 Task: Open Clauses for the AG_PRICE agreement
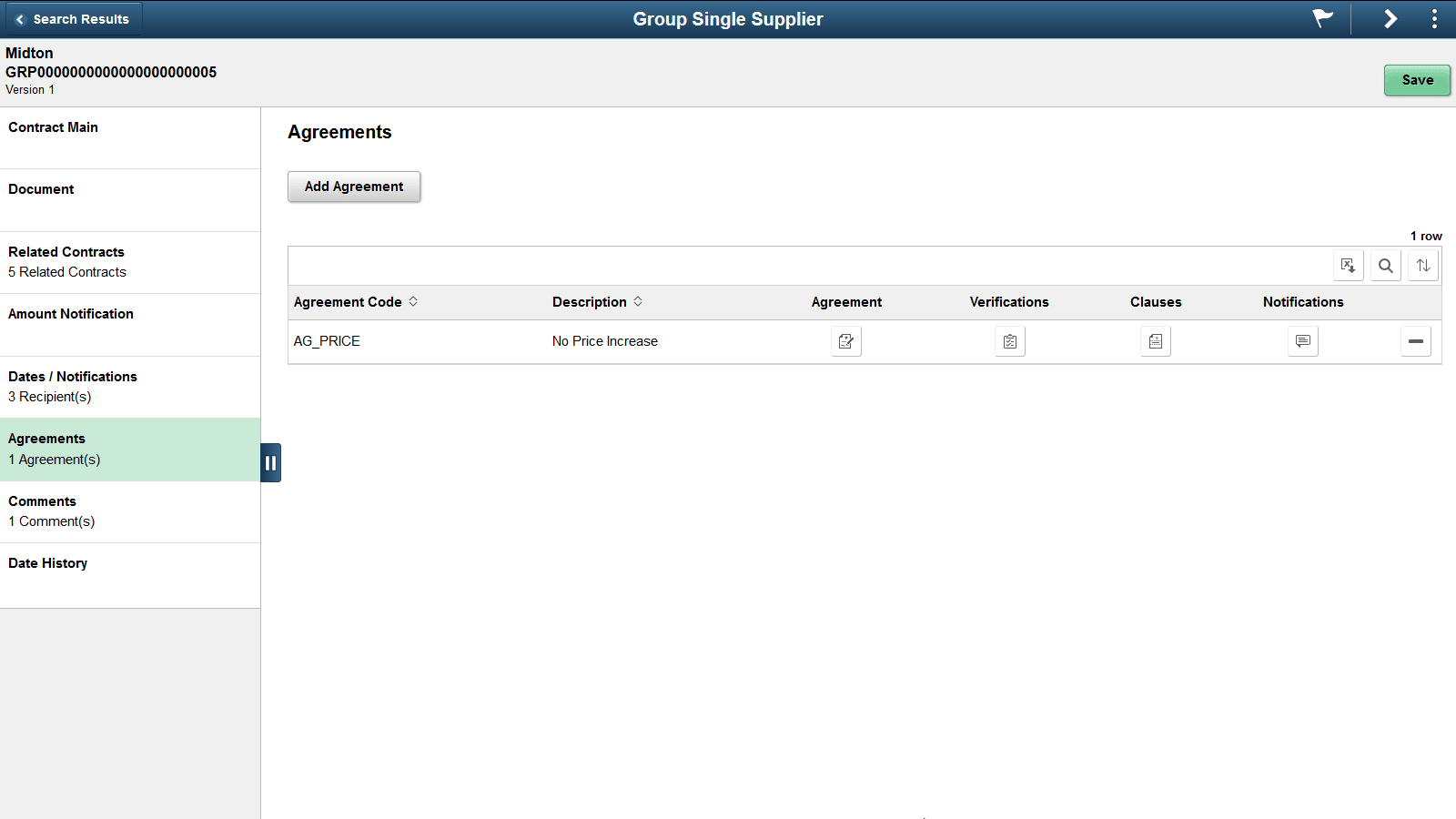[1156, 341]
